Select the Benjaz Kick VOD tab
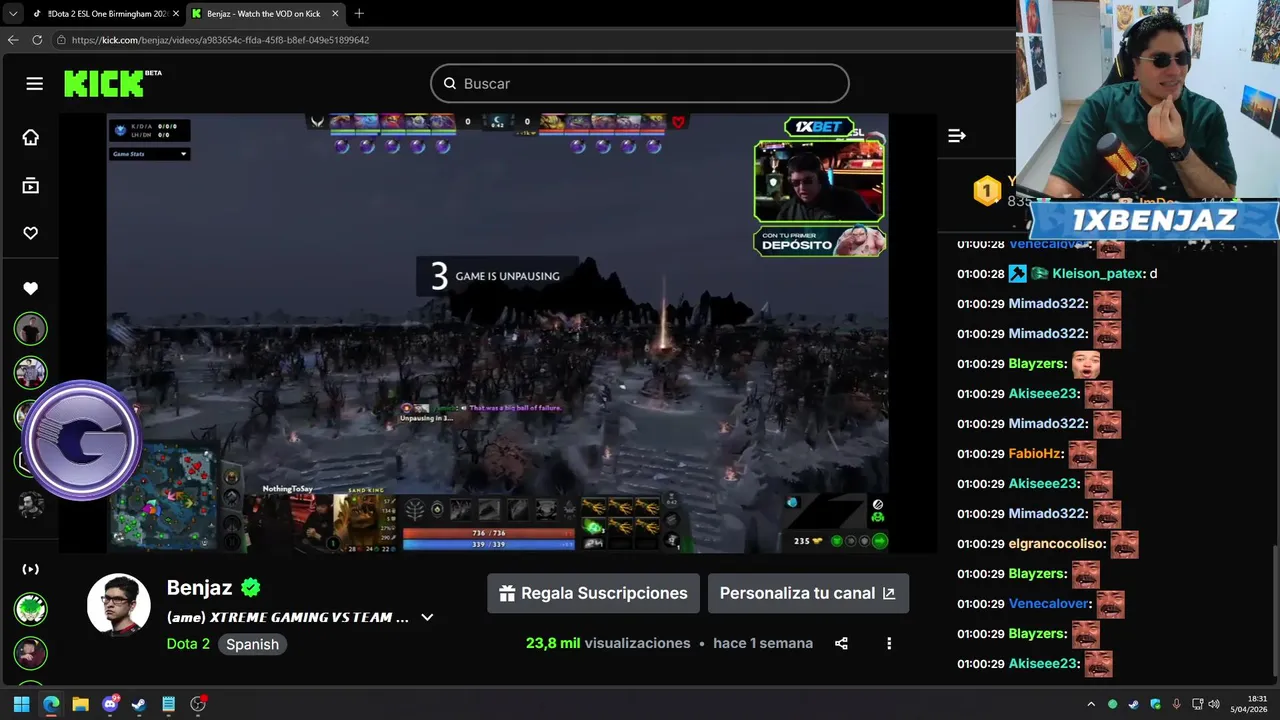Screen dimensions: 1280x720 pyautogui.click(x=264, y=14)
